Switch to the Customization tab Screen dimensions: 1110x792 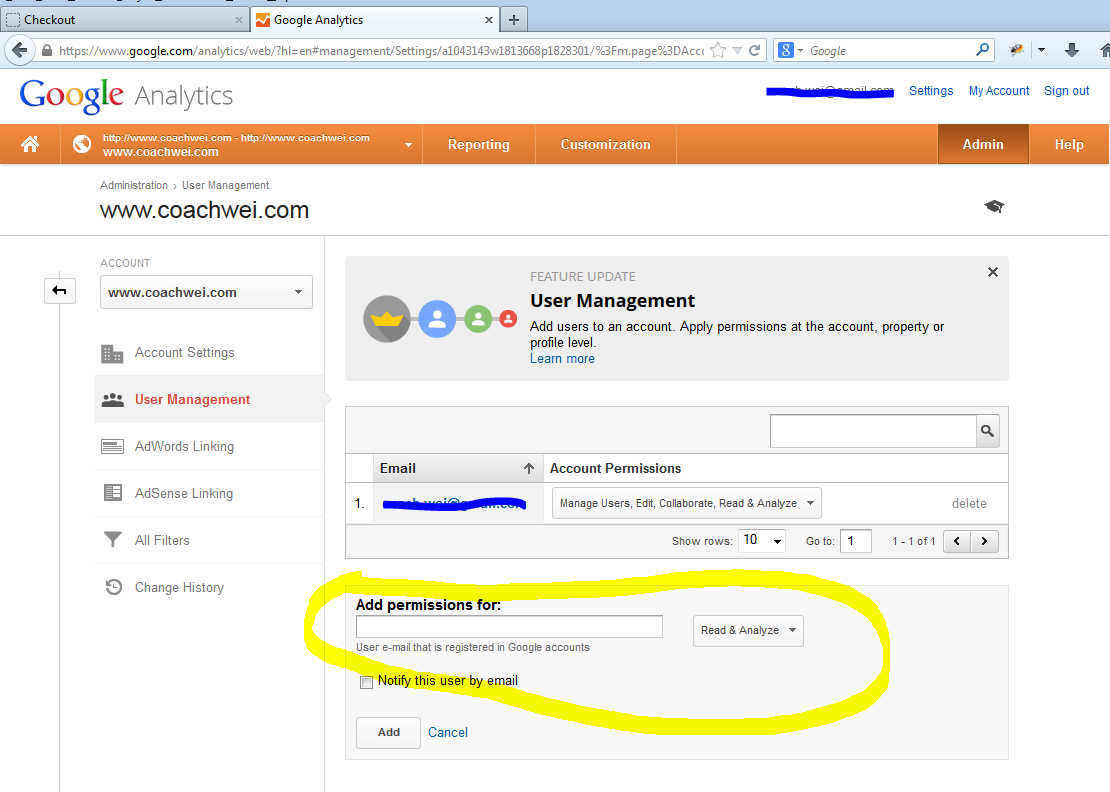[605, 144]
